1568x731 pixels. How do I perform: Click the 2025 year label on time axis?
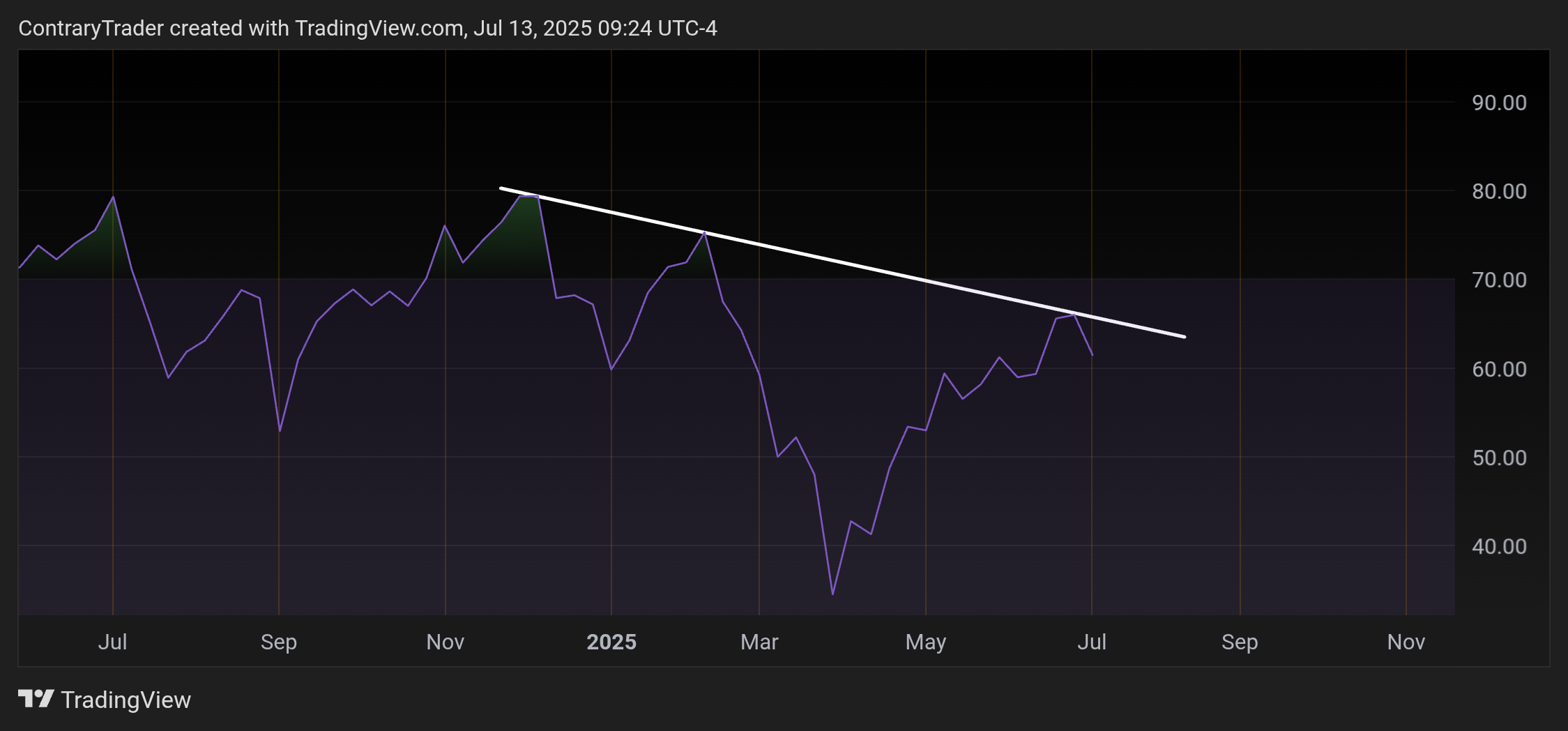tap(611, 642)
